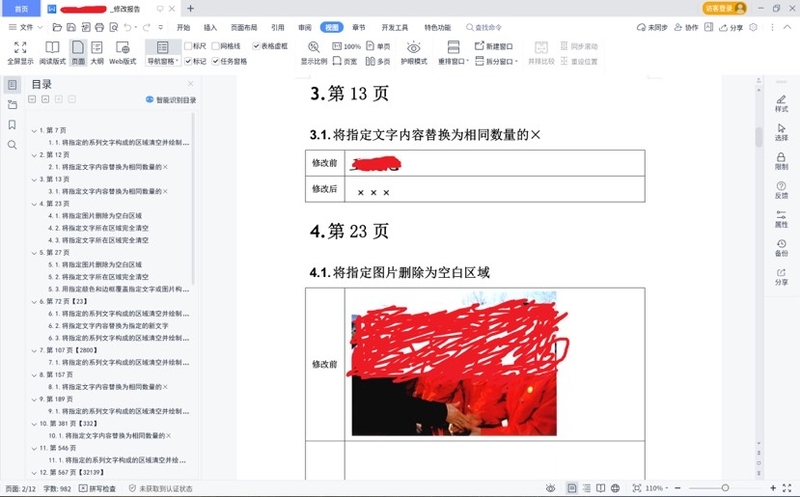The width and height of the screenshot is (800, 497).
Task: Click the print preview icon
Action: click(114, 27)
